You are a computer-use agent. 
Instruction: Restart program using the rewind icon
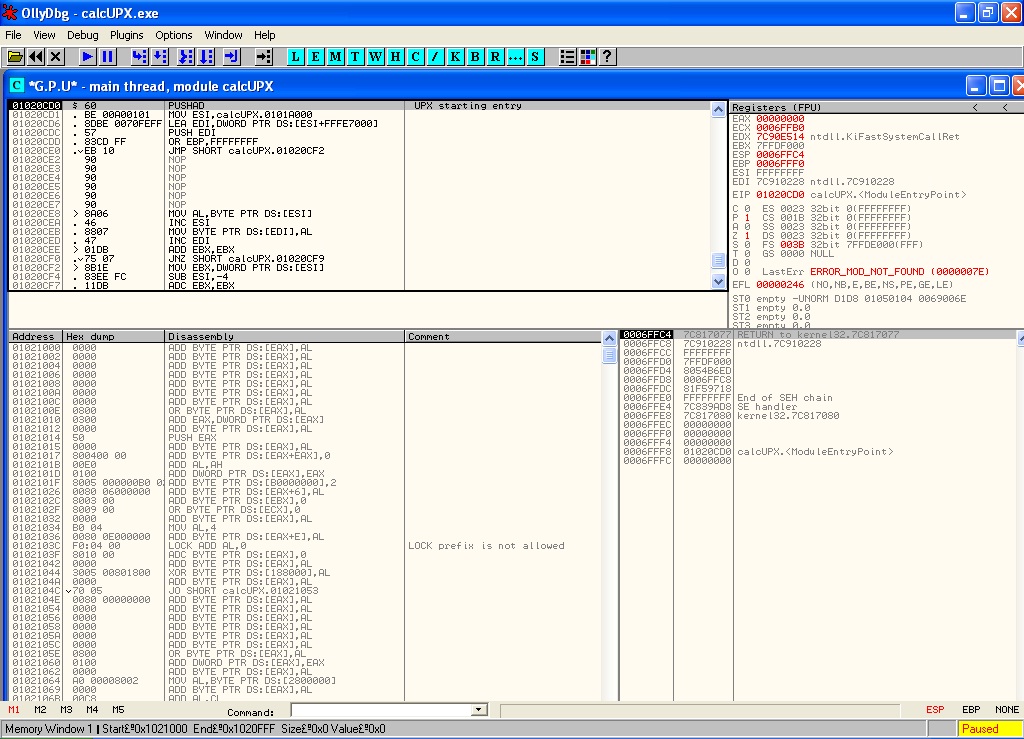pos(36,57)
